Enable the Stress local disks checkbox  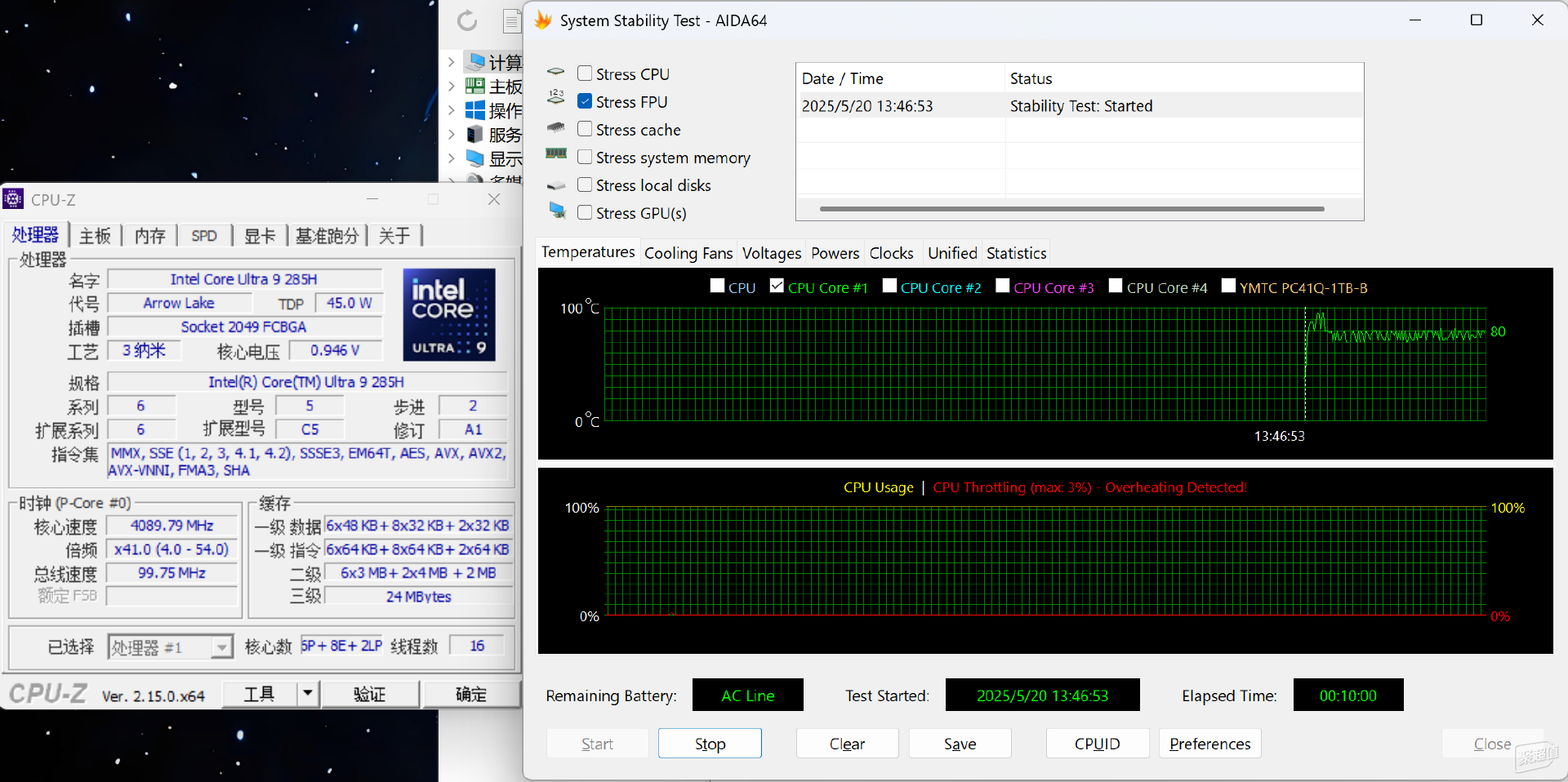[585, 184]
